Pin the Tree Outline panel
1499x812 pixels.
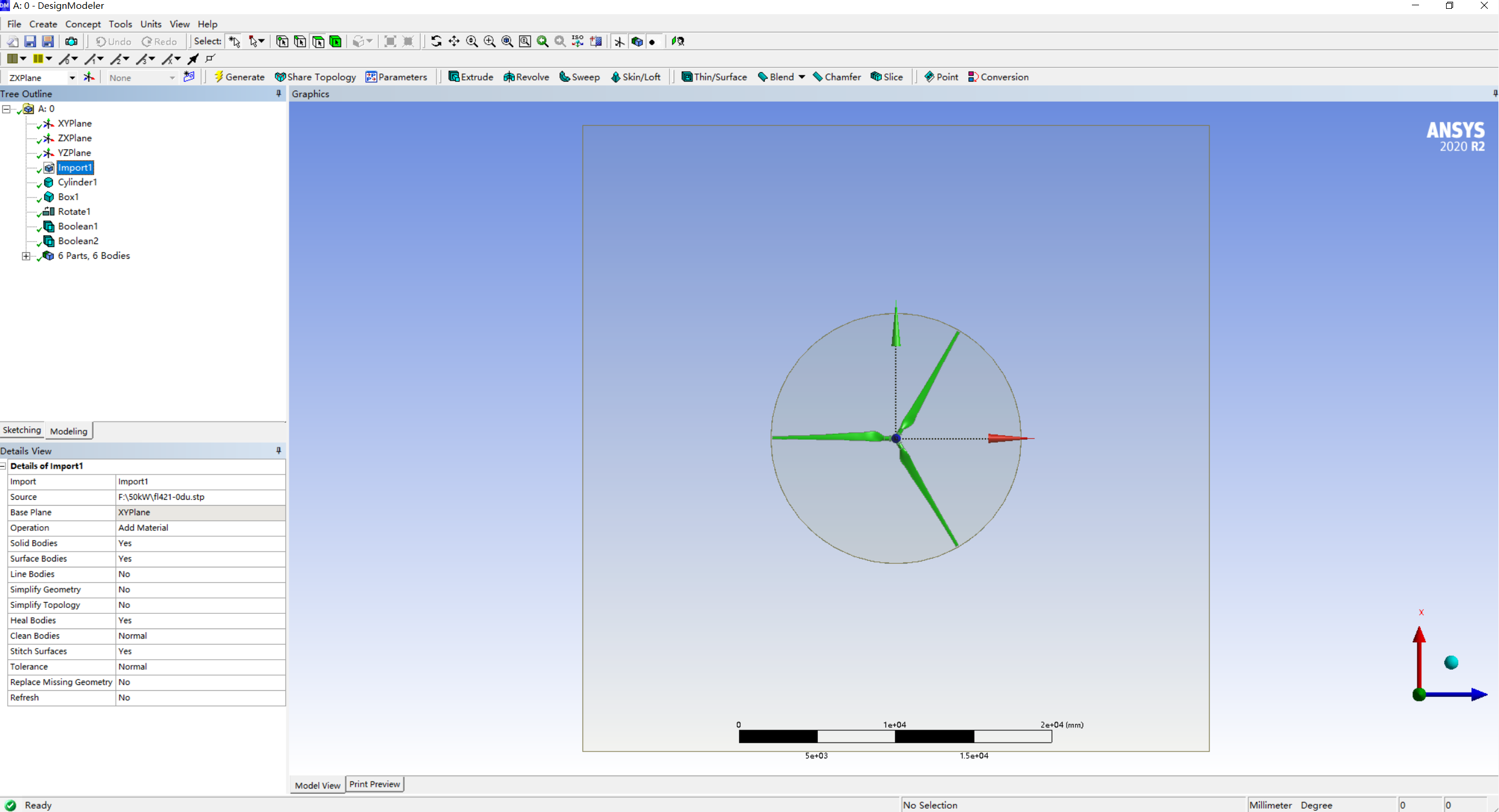tap(279, 93)
